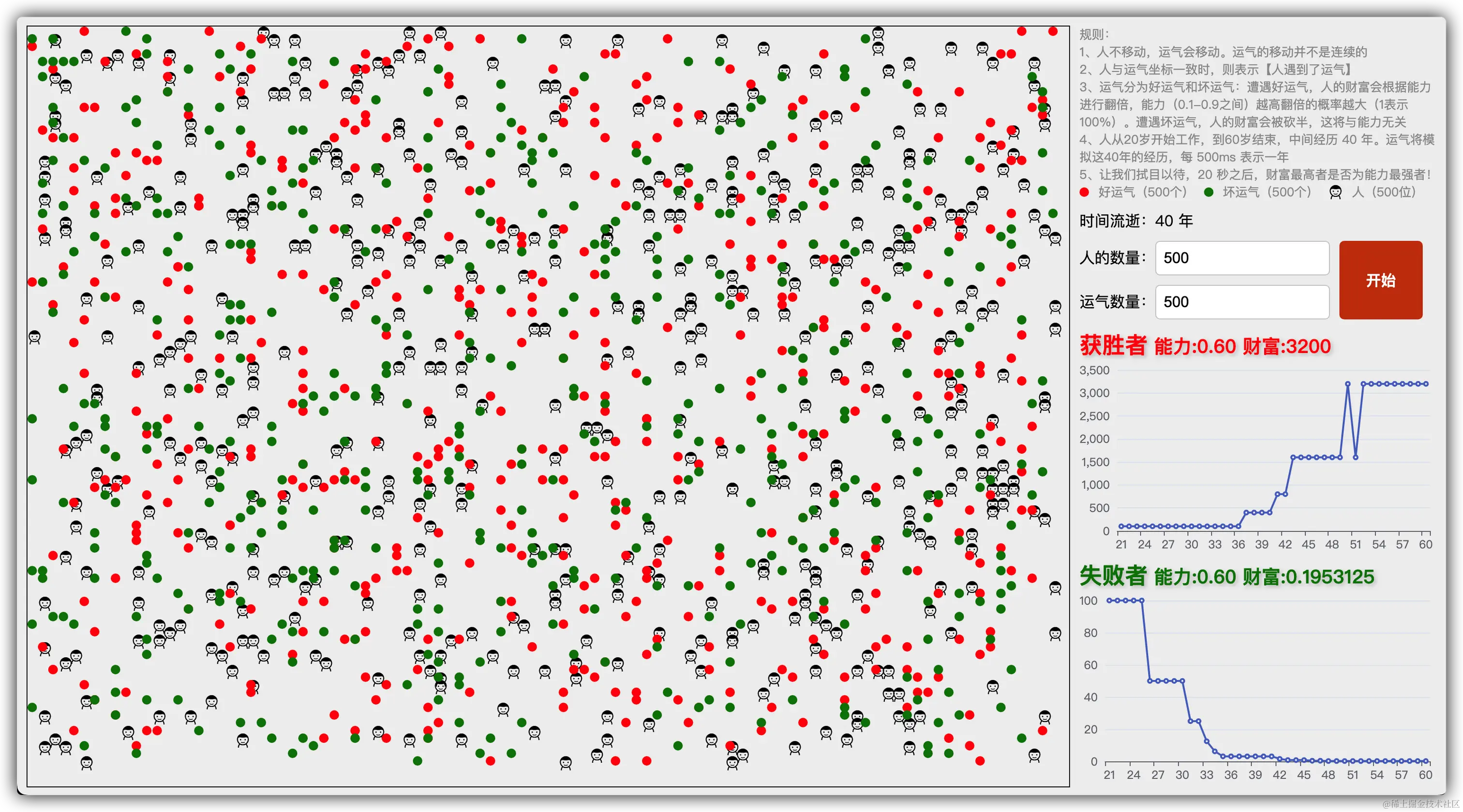Viewport: 1463px width, 812px height.
Task: Click winner chart dip point at age 51
Action: point(1356,457)
